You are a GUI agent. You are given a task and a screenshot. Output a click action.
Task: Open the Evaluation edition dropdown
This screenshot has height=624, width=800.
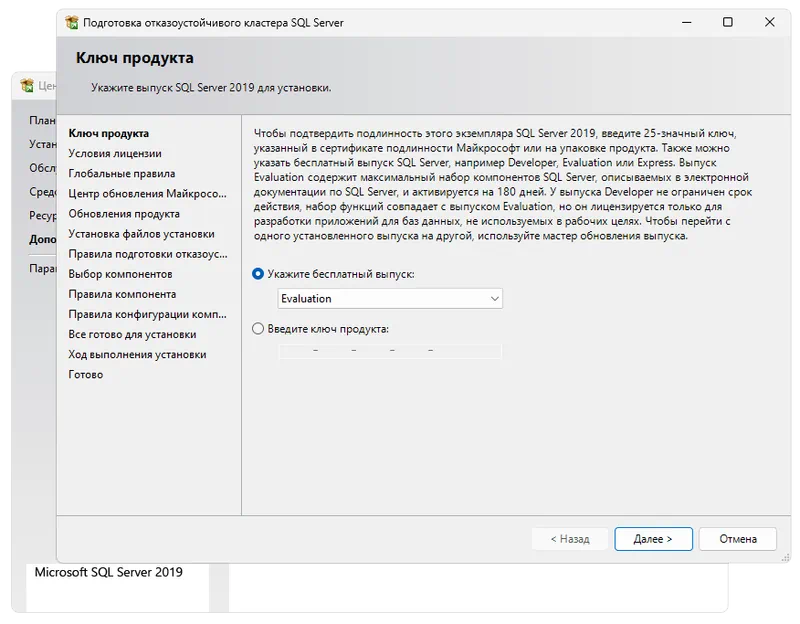390,298
